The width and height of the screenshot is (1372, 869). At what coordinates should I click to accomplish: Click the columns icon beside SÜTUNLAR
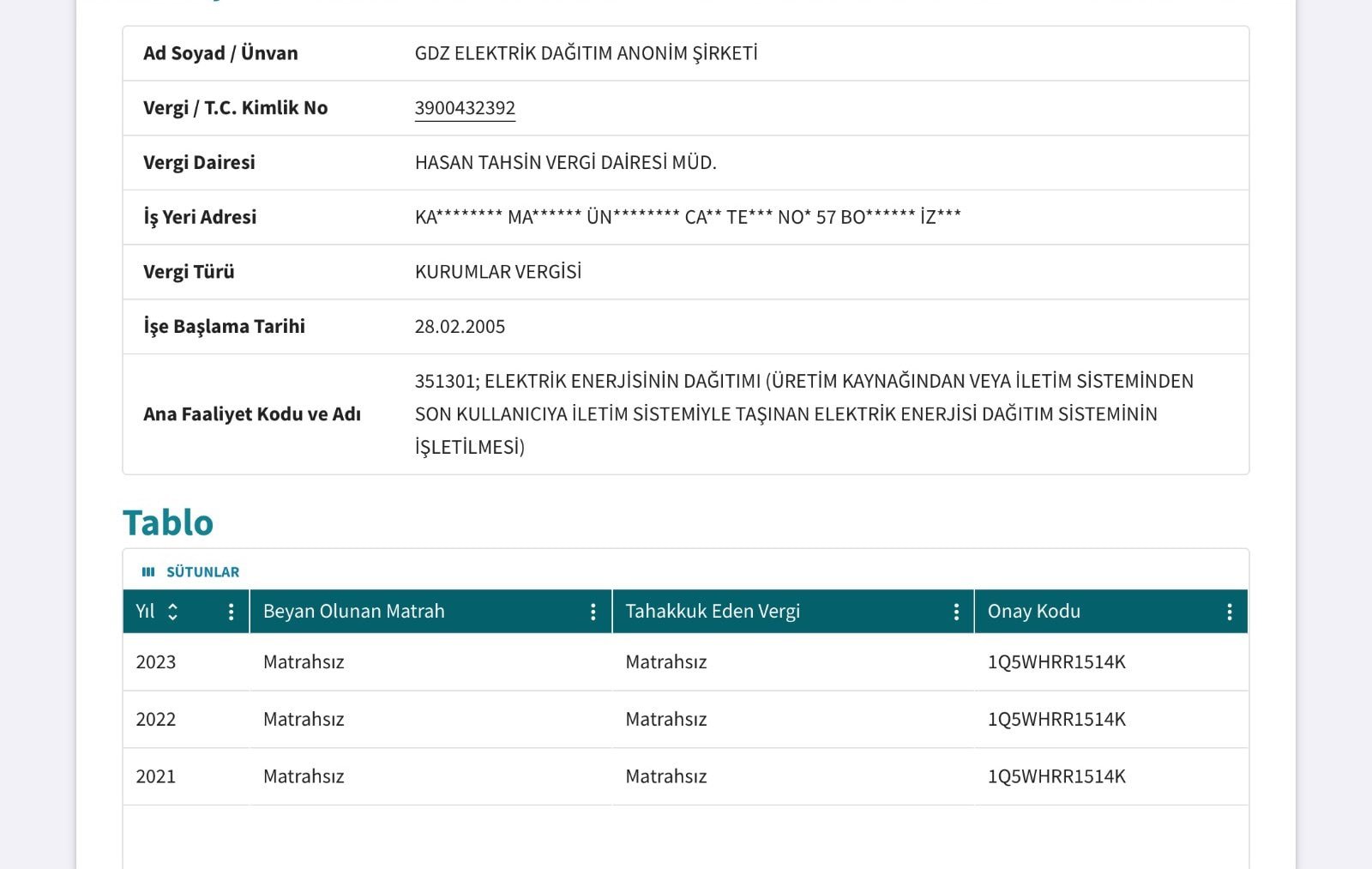point(148,571)
